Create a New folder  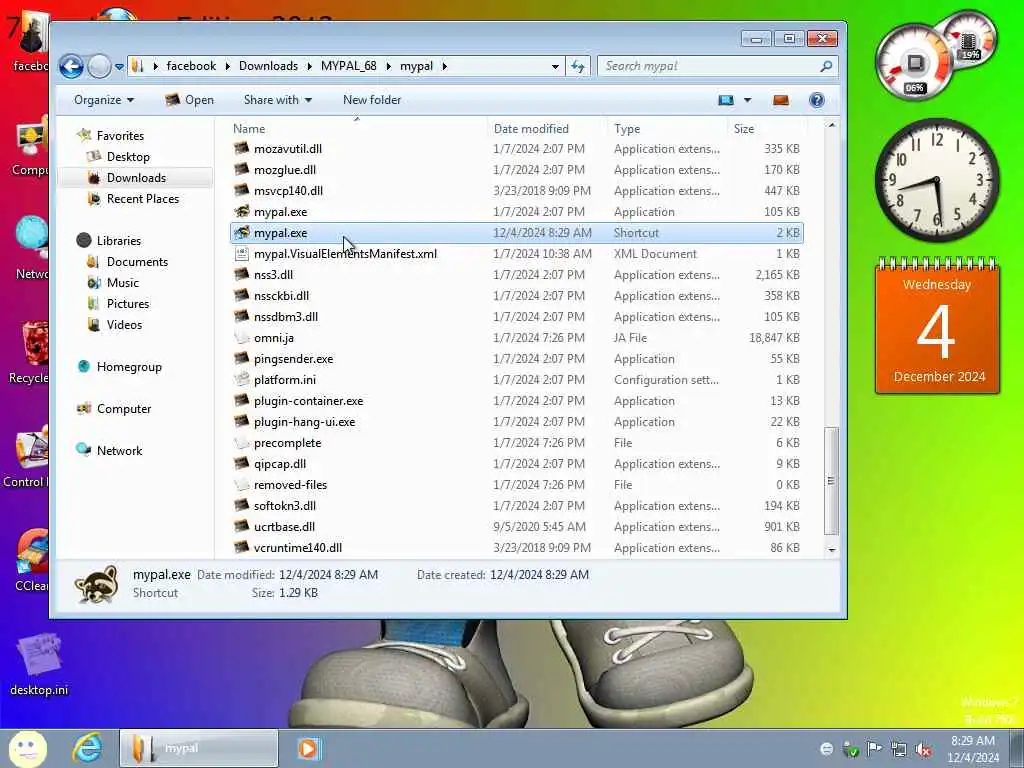click(372, 100)
